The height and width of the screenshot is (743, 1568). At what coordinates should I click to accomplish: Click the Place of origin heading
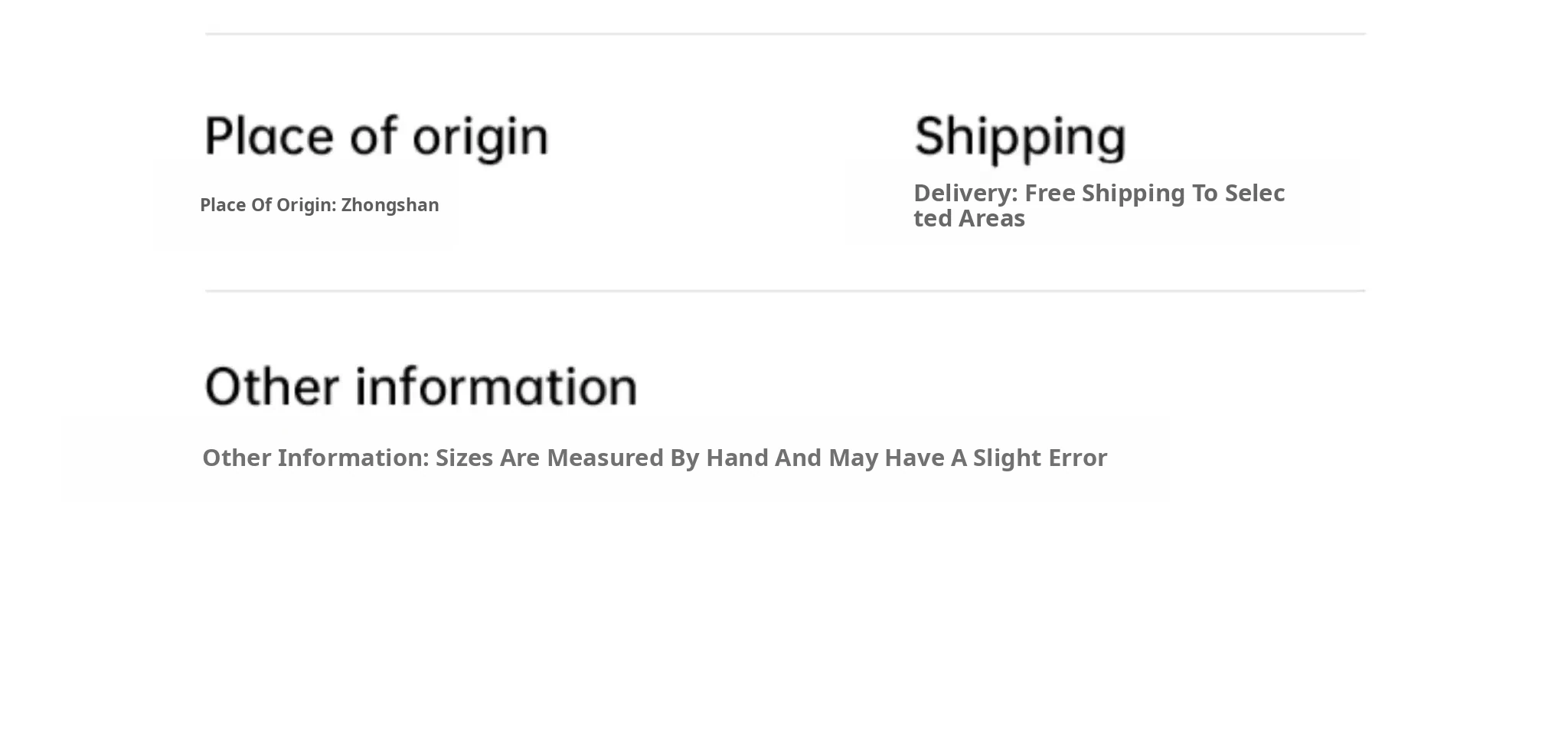click(x=376, y=137)
